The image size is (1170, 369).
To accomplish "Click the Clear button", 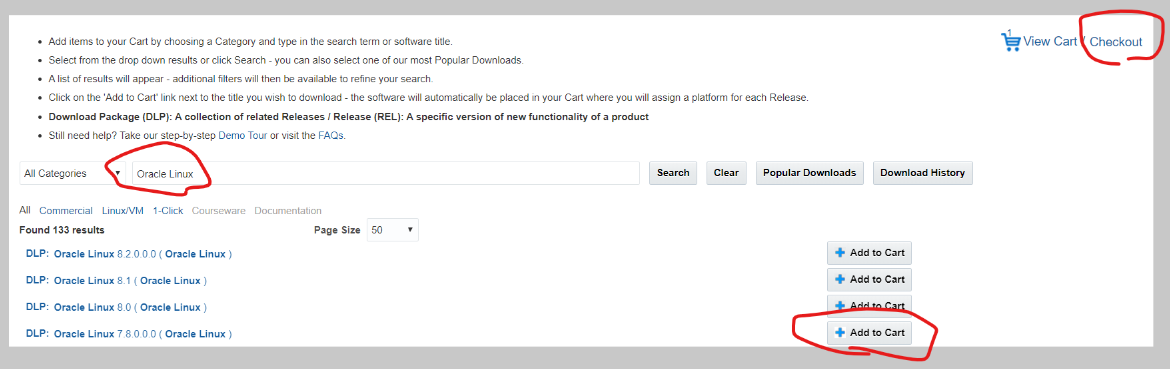I will coord(726,173).
